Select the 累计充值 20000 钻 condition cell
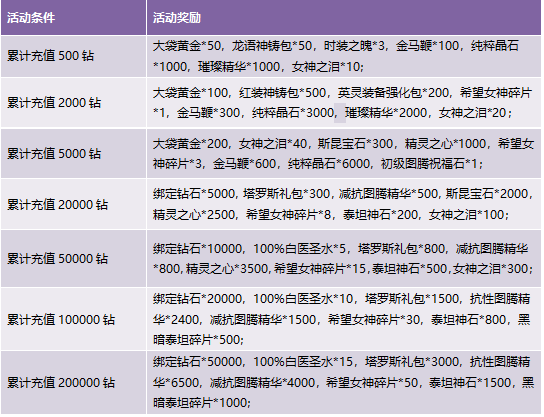544x417 pixels. click(x=73, y=204)
